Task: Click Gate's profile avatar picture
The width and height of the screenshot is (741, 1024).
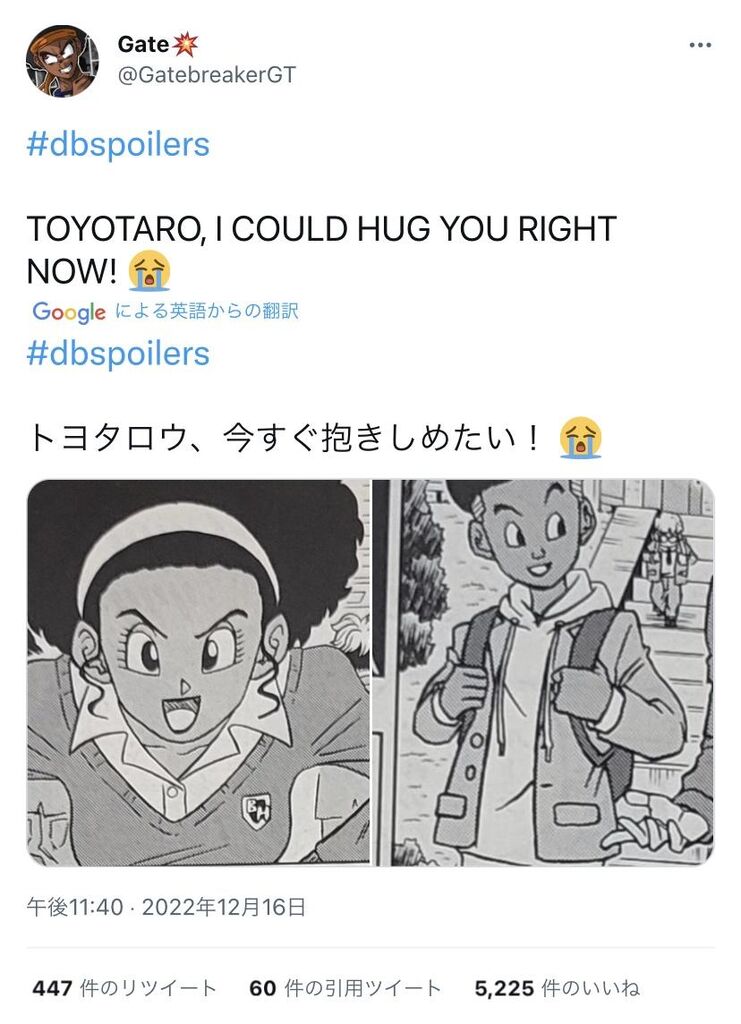Action: pos(63,61)
